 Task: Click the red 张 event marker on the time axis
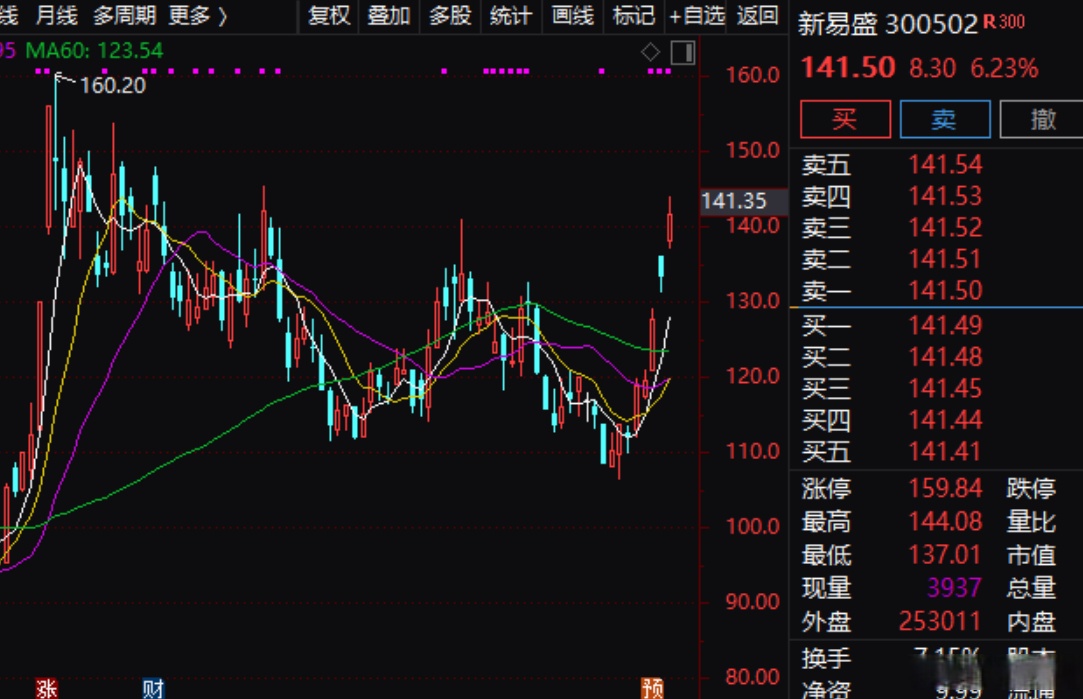tap(46, 688)
